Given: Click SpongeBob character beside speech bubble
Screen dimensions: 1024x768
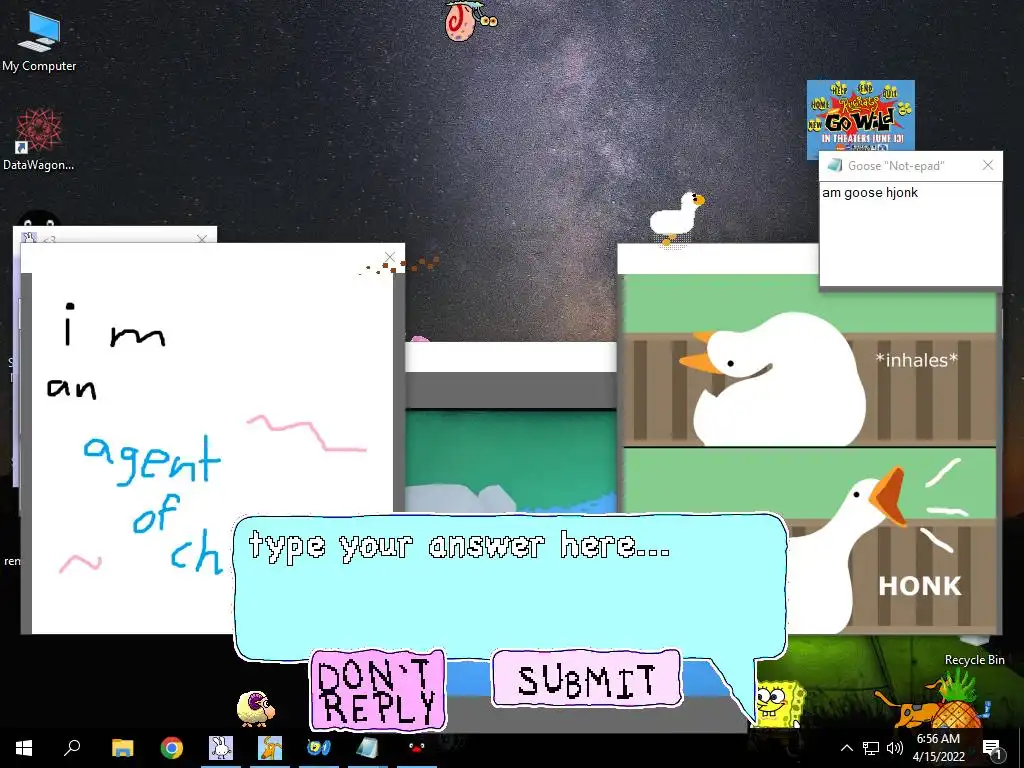Looking at the screenshot, I should [777, 703].
